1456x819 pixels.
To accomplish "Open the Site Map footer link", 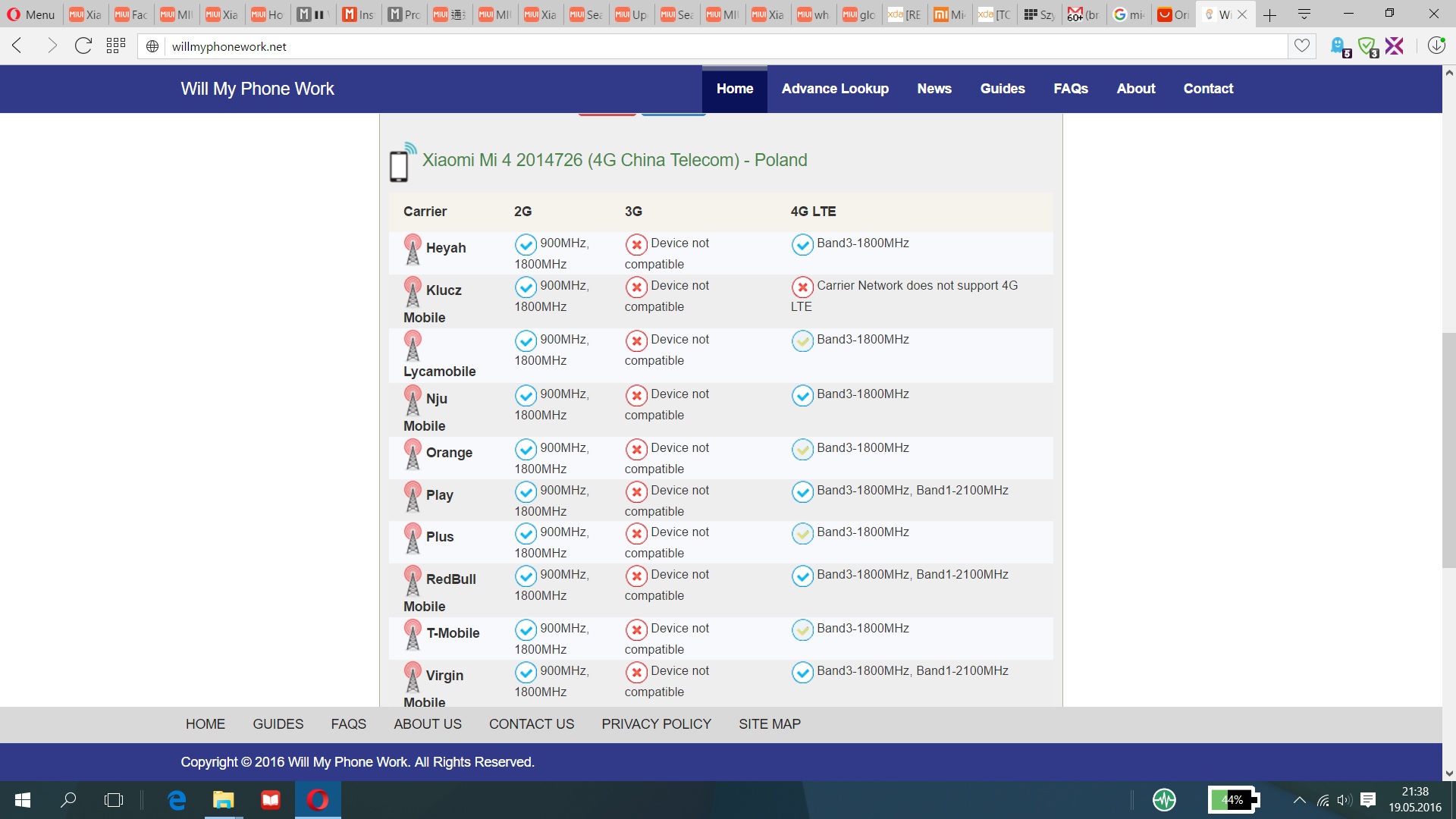I will tap(769, 724).
